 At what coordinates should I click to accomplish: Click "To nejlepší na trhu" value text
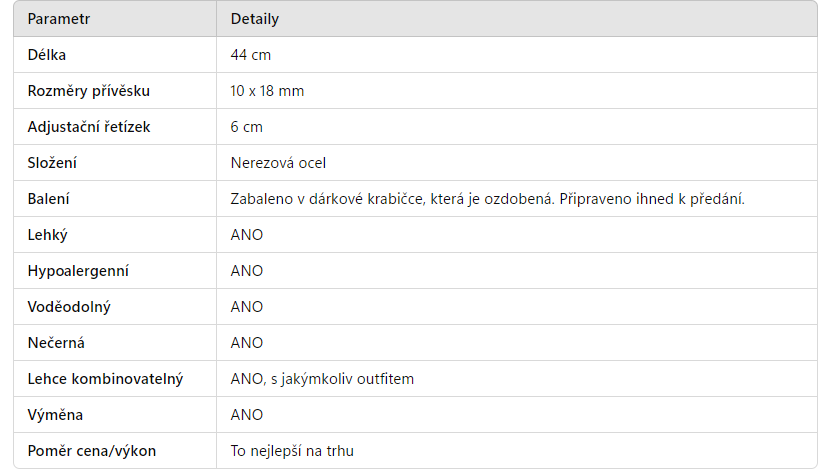point(292,451)
